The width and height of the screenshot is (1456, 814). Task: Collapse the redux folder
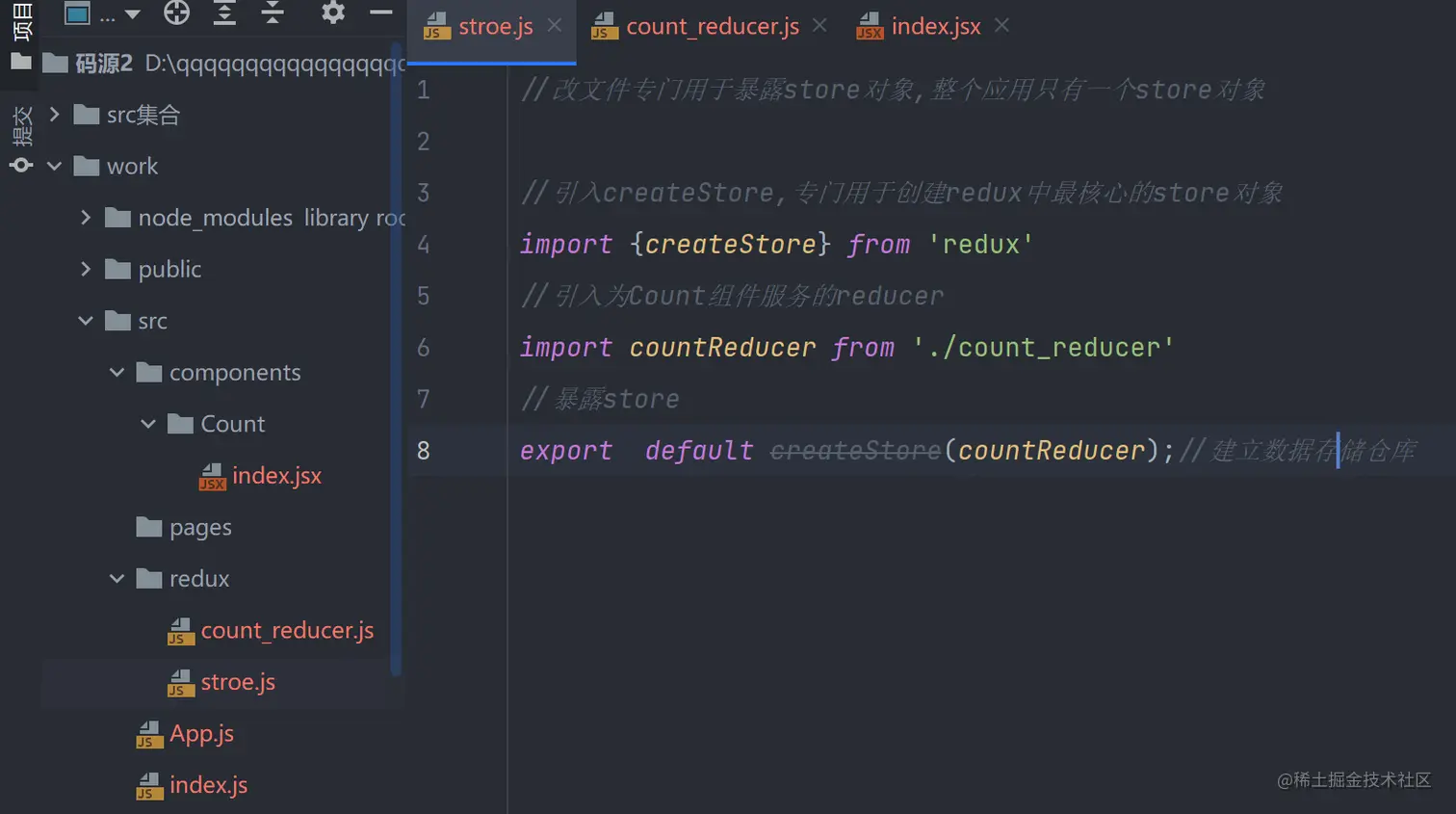(x=117, y=579)
